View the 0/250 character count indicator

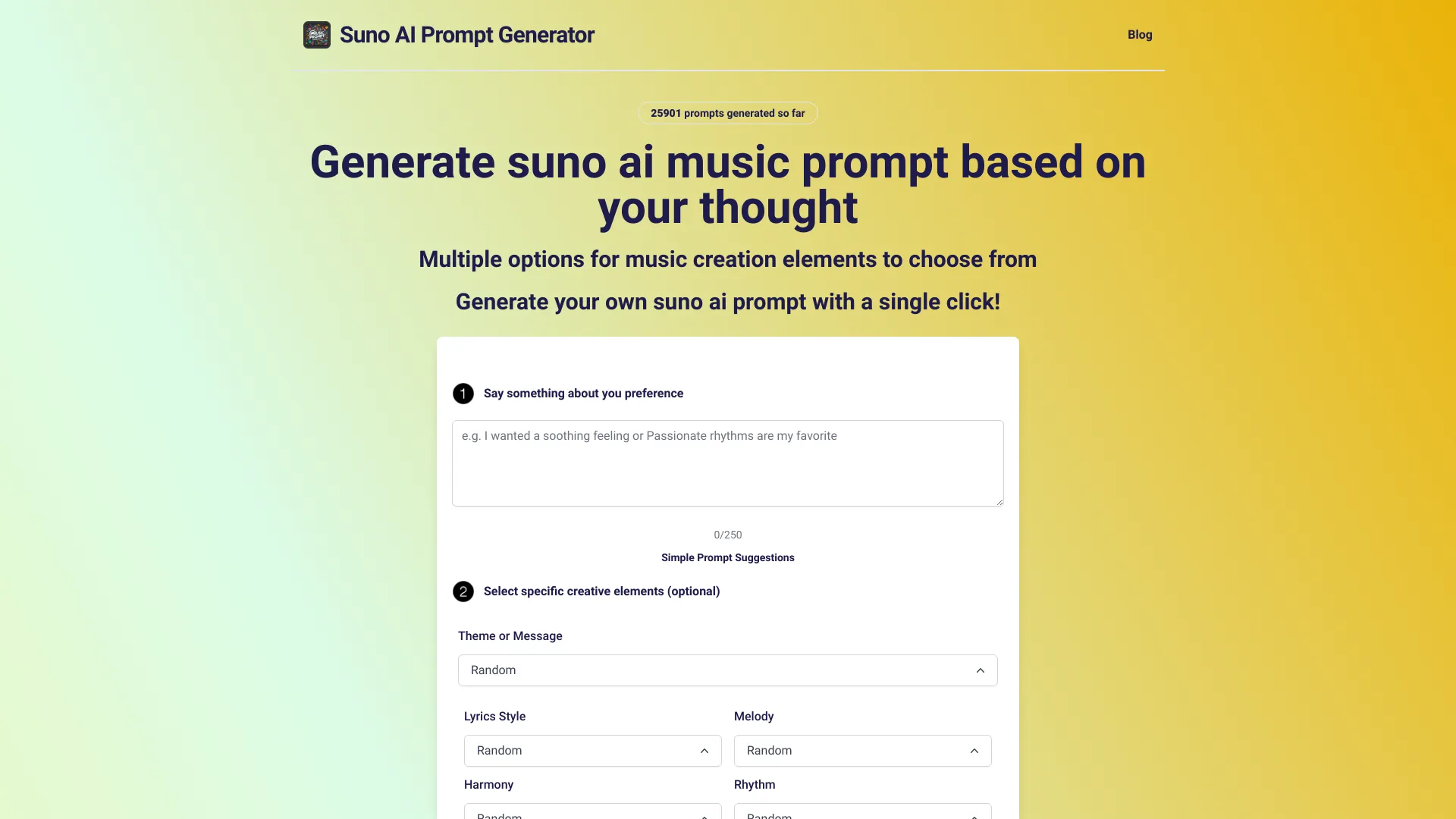[x=728, y=534]
